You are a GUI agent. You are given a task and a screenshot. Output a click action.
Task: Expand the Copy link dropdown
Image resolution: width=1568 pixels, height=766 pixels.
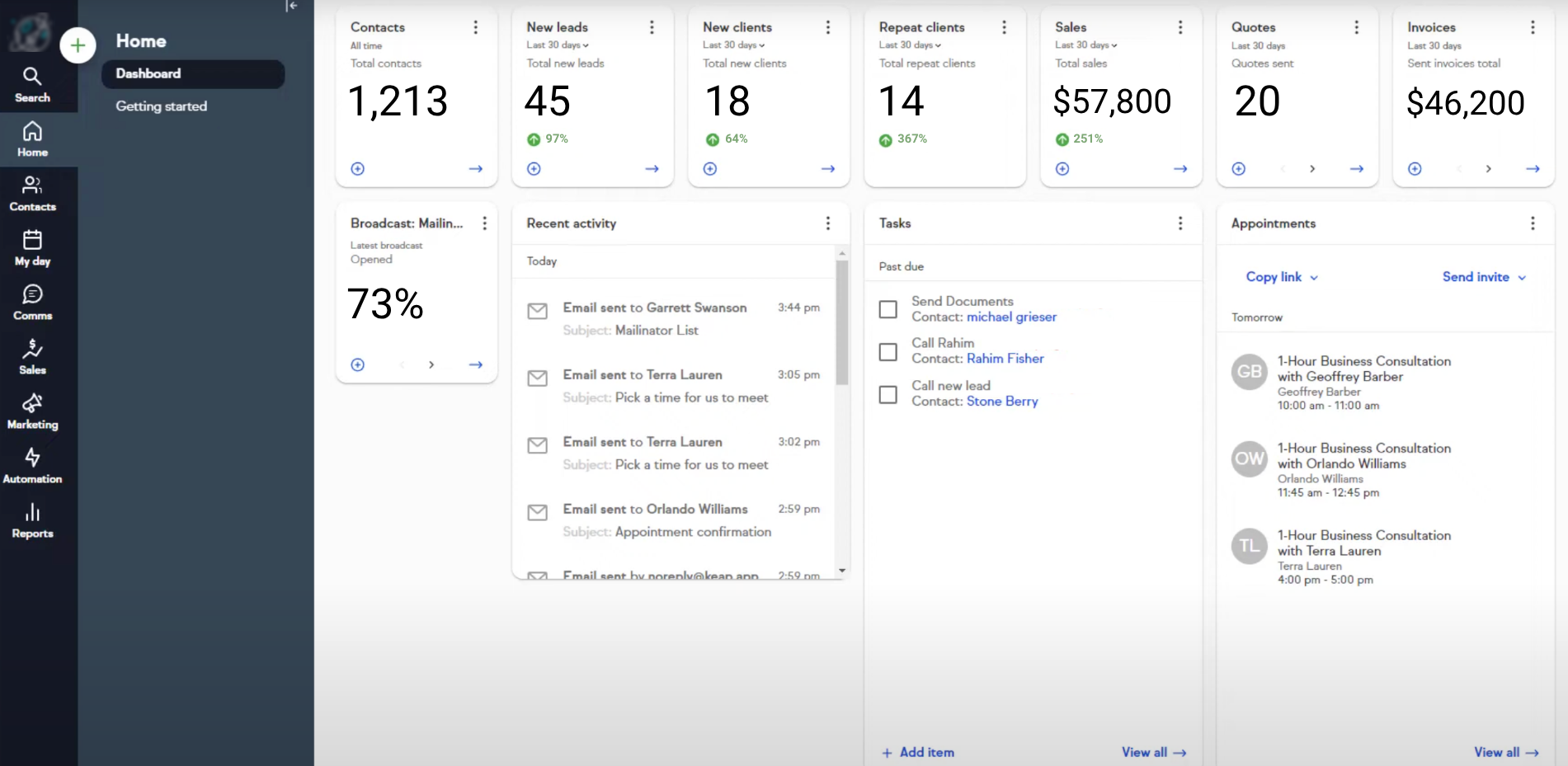1282,277
